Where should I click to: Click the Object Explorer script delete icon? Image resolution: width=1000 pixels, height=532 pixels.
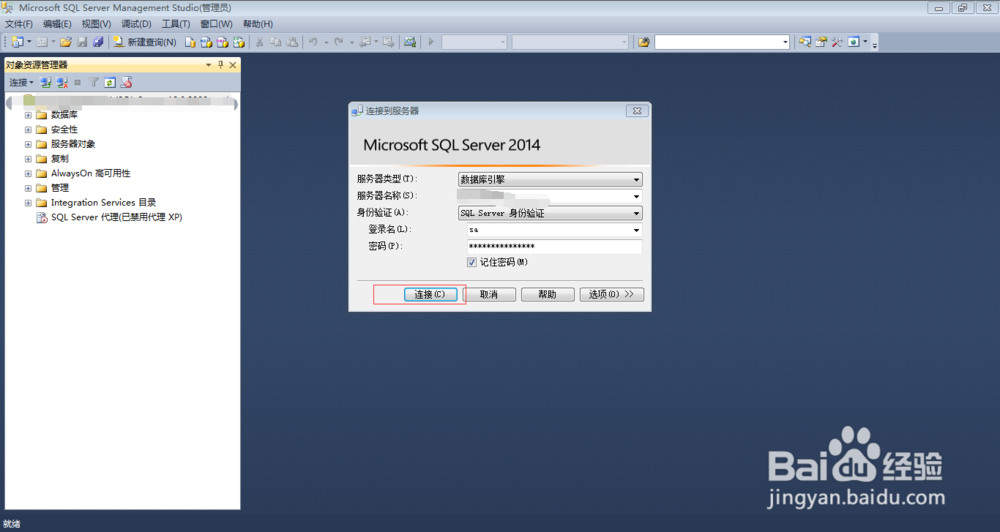pos(126,82)
